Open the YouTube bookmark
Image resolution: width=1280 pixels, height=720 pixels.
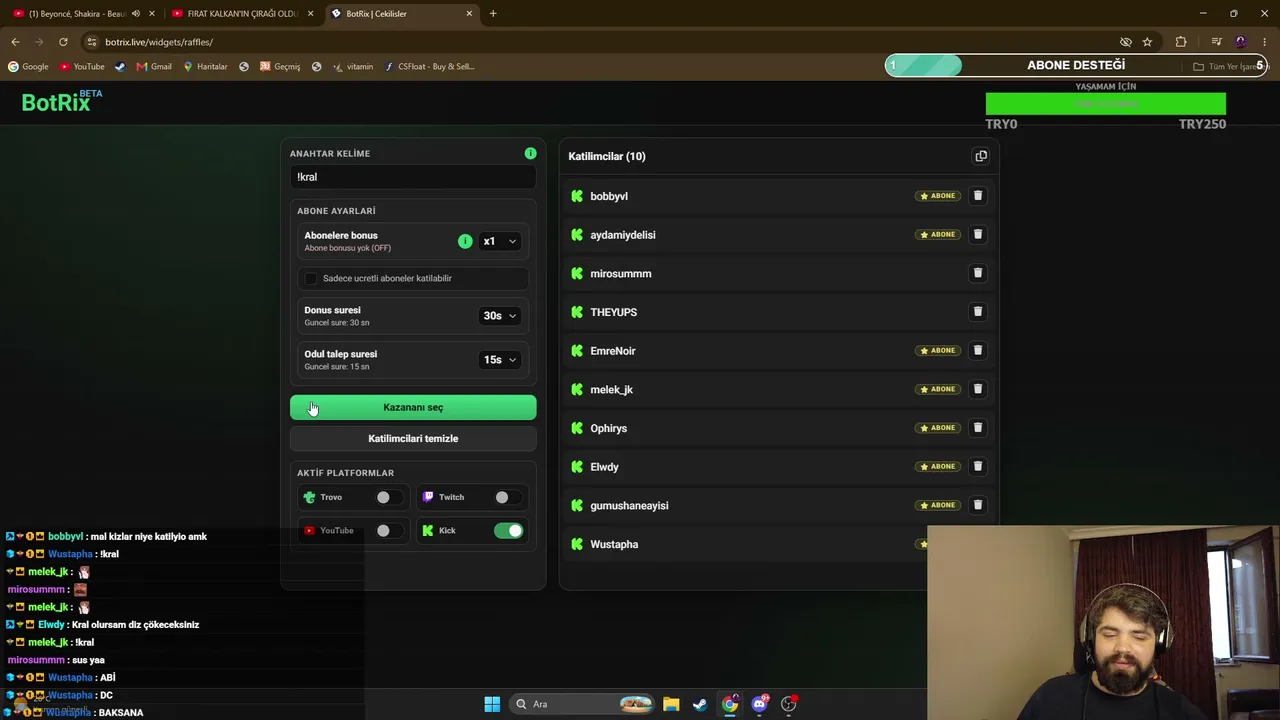[x=82, y=67]
